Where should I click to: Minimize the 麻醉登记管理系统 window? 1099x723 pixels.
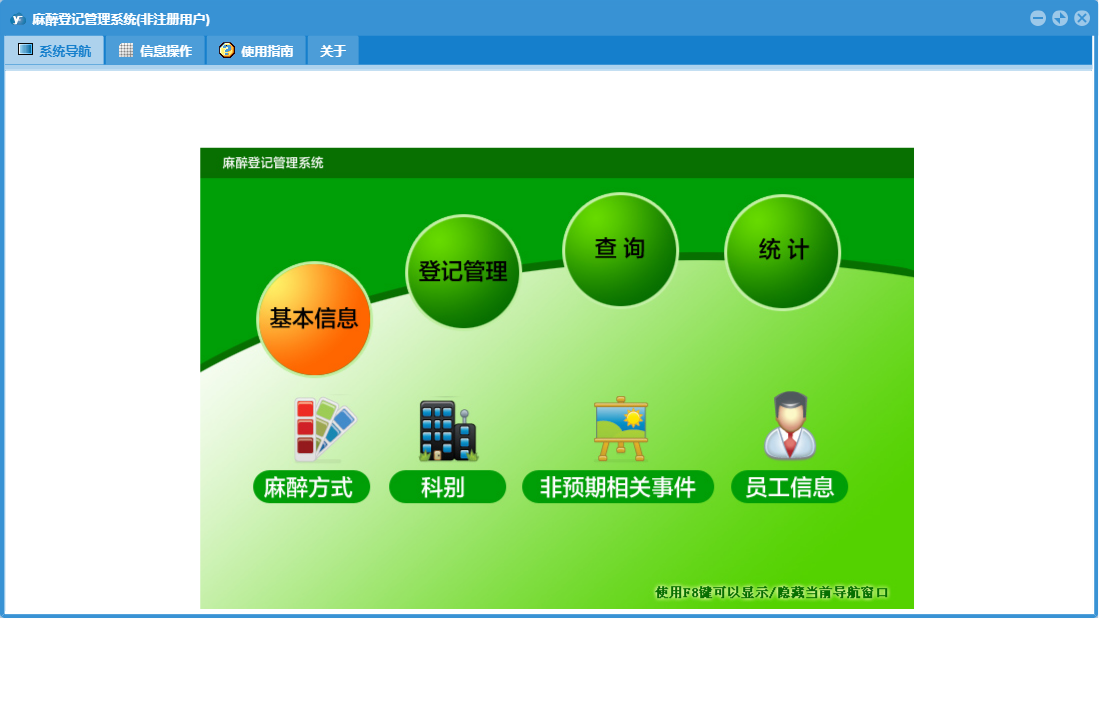(x=1038, y=18)
